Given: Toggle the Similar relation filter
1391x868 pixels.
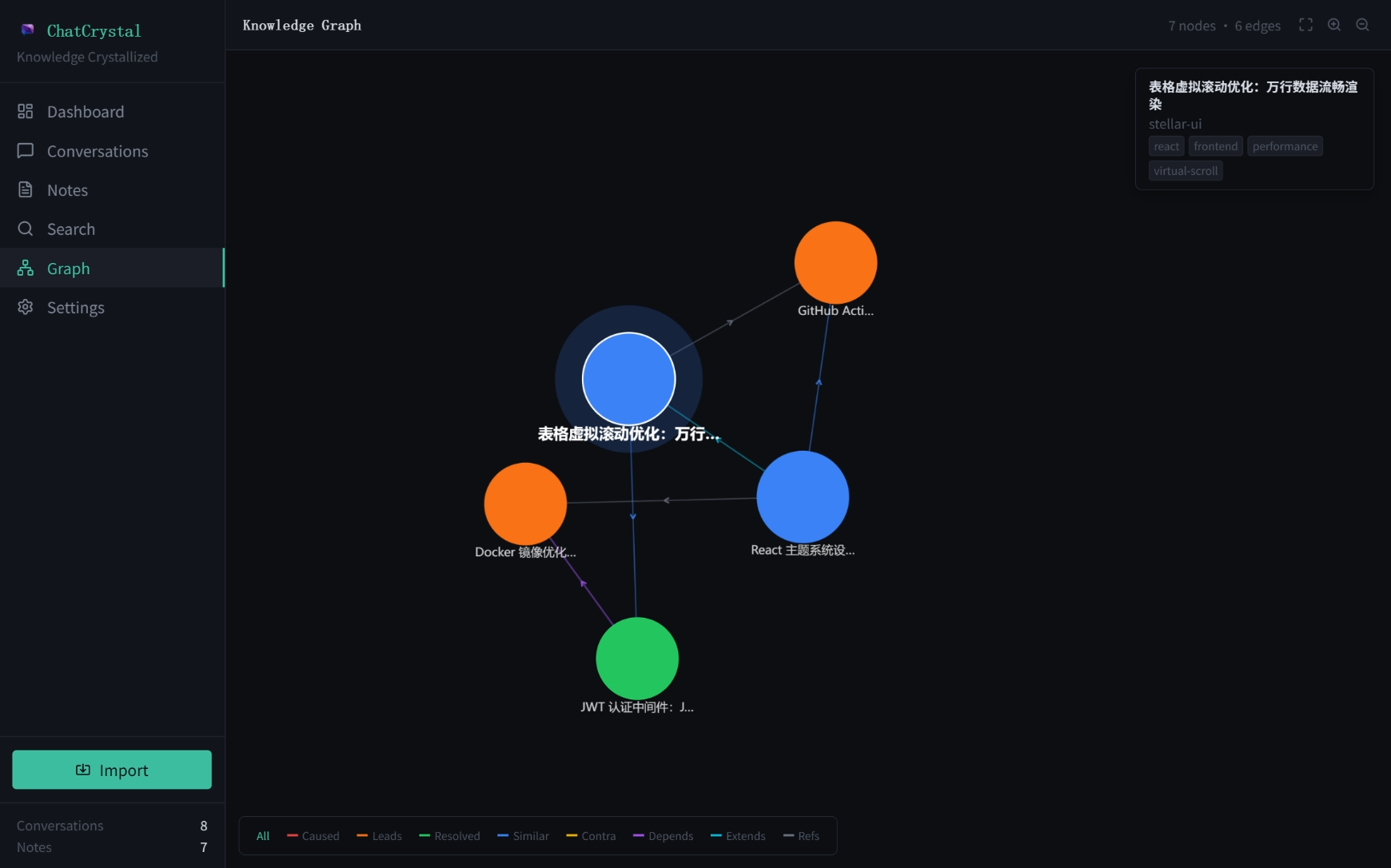Looking at the screenshot, I should (523, 836).
